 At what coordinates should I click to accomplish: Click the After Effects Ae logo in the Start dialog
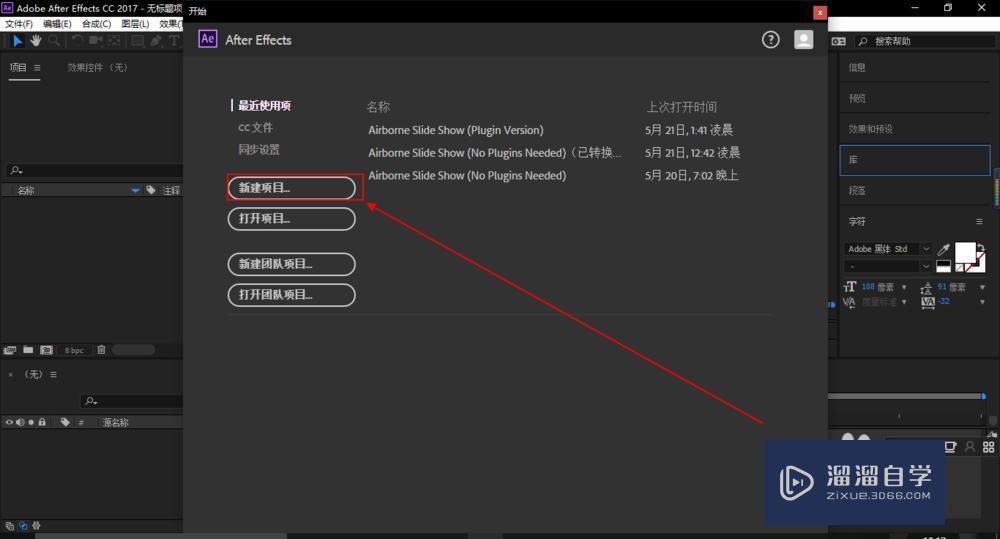pos(207,39)
